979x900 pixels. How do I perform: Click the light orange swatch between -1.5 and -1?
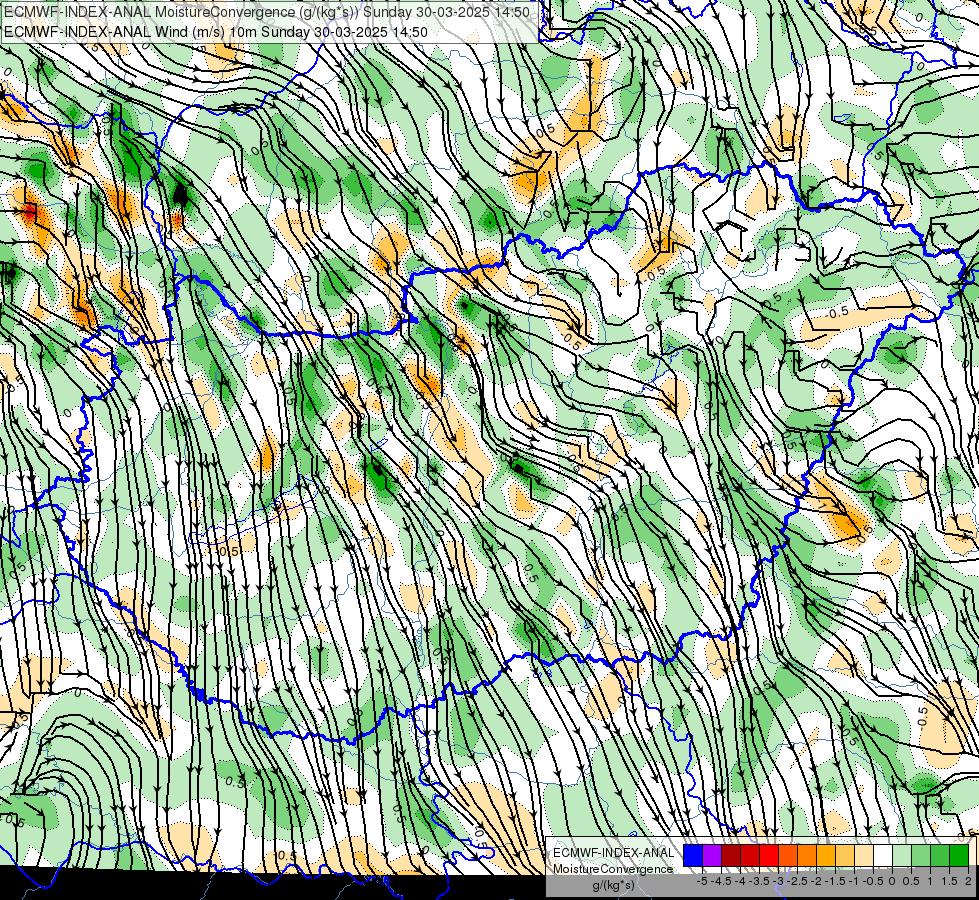click(x=845, y=856)
